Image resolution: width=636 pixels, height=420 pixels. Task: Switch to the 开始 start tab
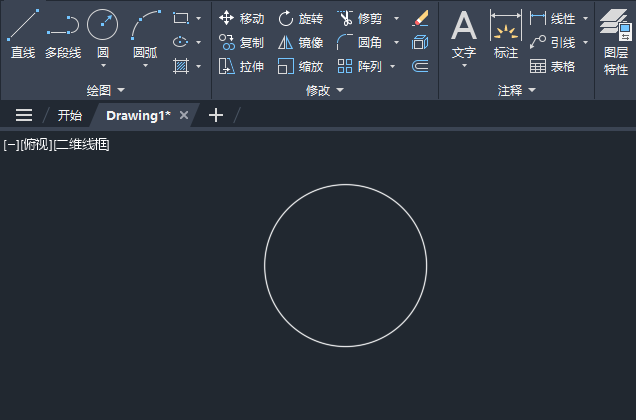pyautogui.click(x=69, y=116)
